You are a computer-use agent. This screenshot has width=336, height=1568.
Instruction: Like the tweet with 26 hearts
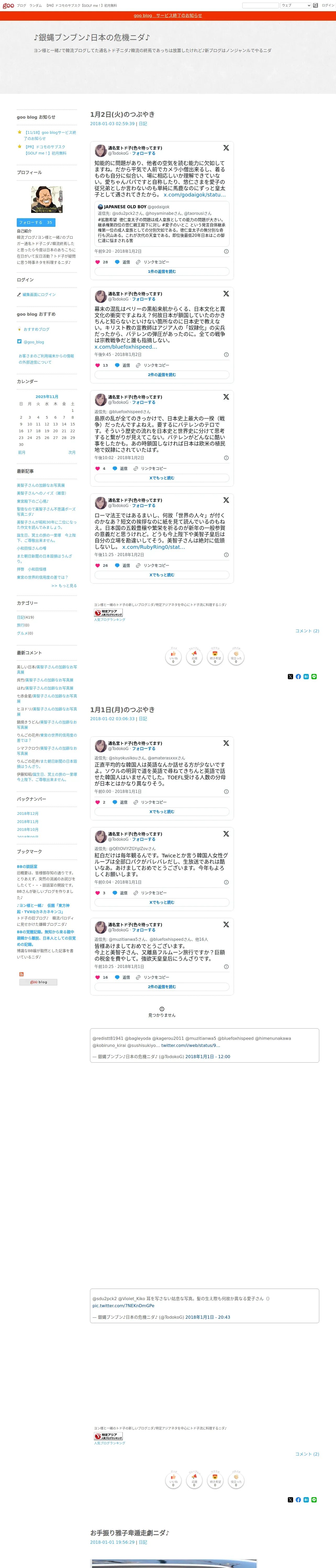click(98, 566)
